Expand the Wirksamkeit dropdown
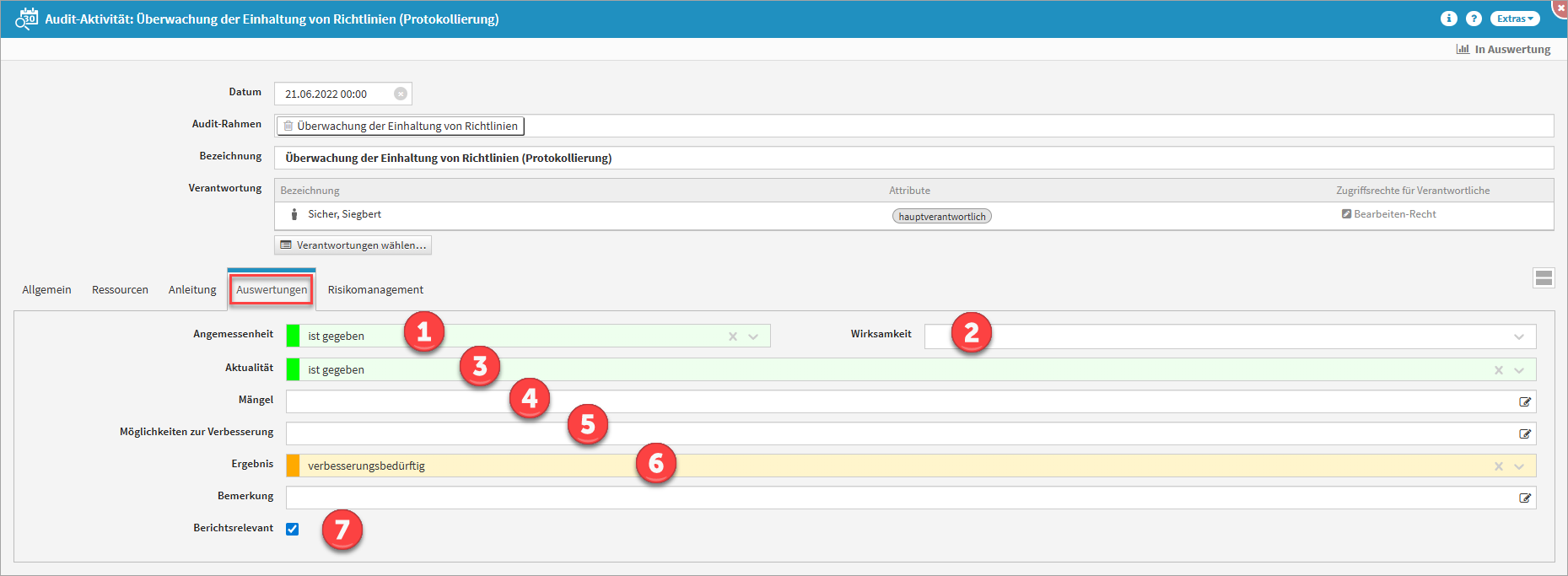Image resolution: width=1568 pixels, height=576 pixels. [1518, 336]
